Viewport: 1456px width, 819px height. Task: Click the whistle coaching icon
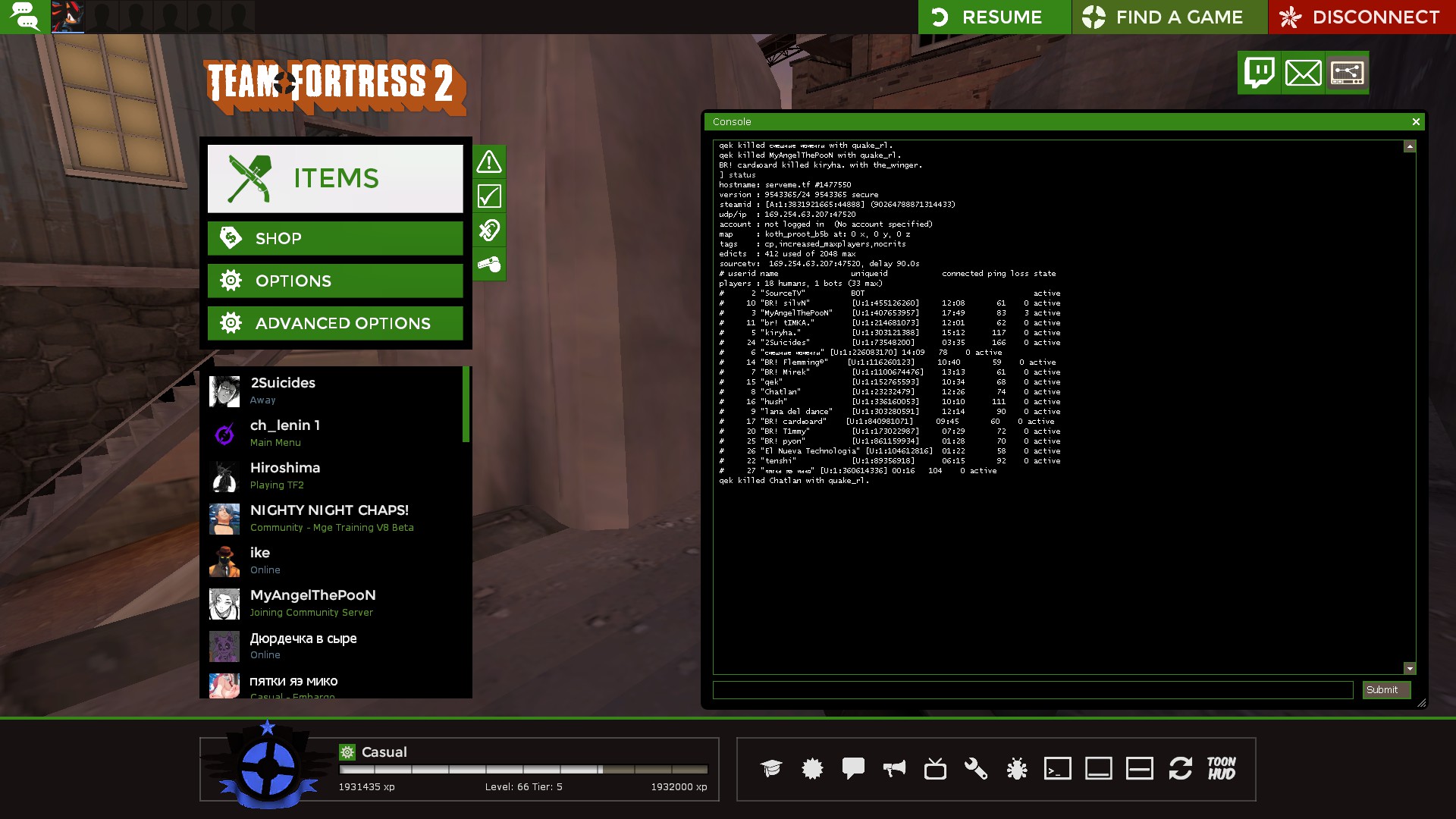[489, 265]
